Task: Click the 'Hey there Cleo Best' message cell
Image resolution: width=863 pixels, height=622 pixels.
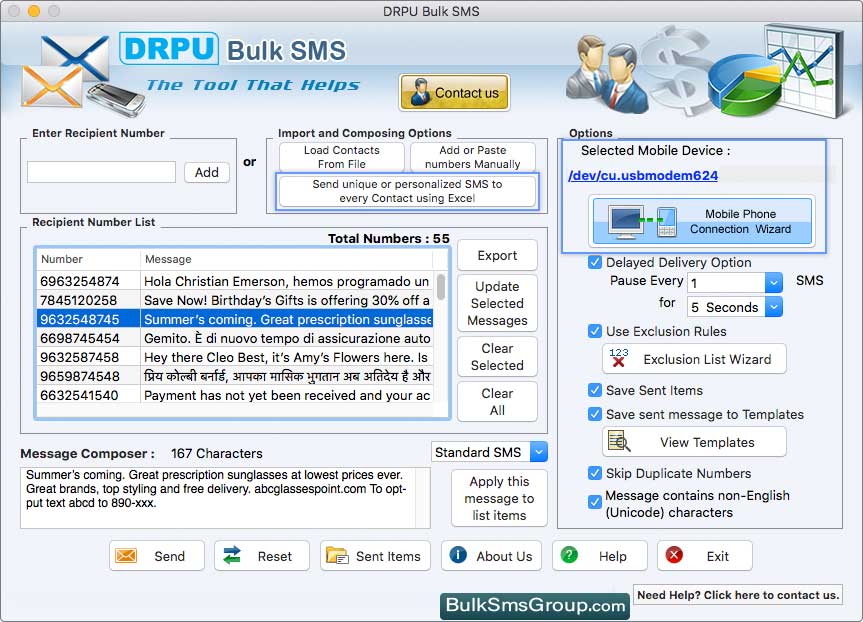Action: click(x=287, y=357)
